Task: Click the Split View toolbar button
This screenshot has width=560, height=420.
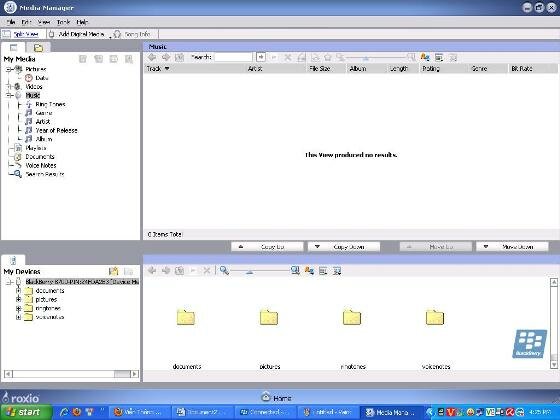Action: (21, 34)
